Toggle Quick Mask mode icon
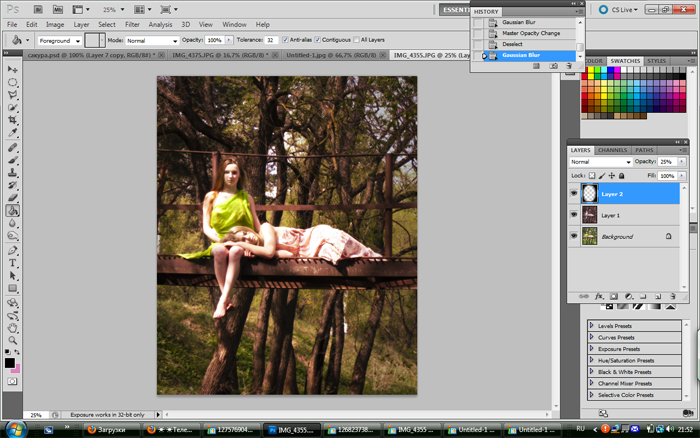Screen dimensions: 700x438 12,381
